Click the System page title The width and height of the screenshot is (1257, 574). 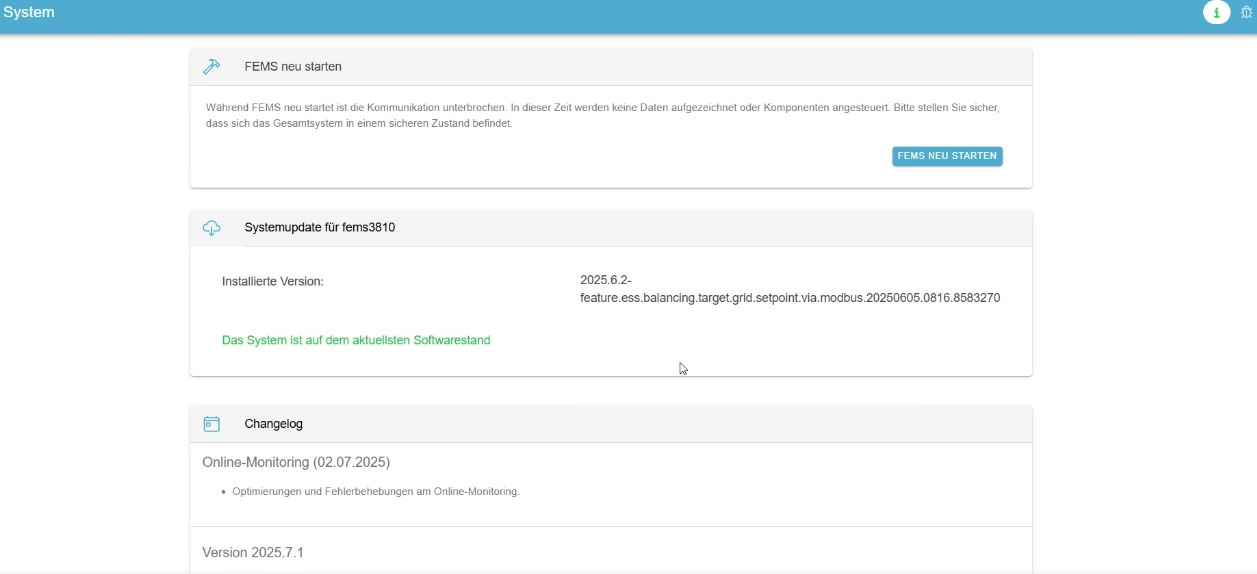pos(29,13)
